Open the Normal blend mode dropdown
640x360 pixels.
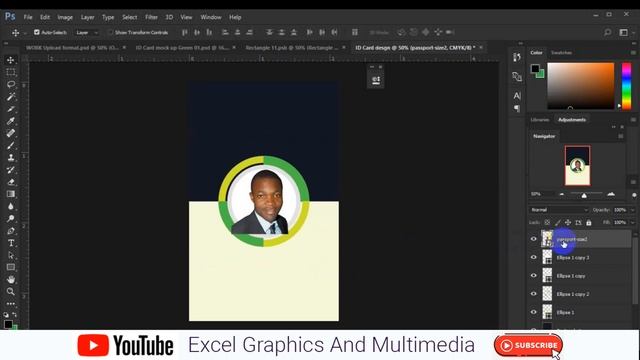pyautogui.click(x=559, y=210)
